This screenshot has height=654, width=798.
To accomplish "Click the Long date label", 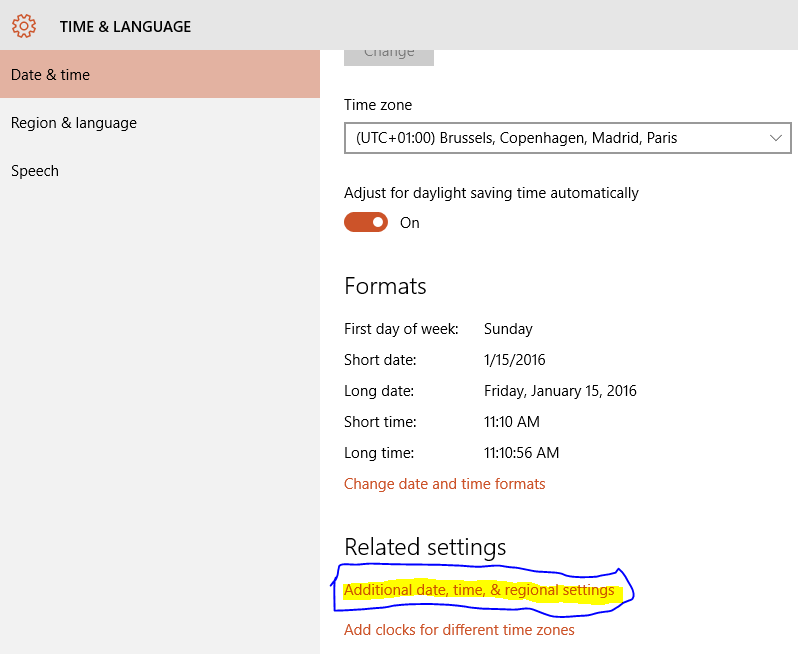I will 379,391.
